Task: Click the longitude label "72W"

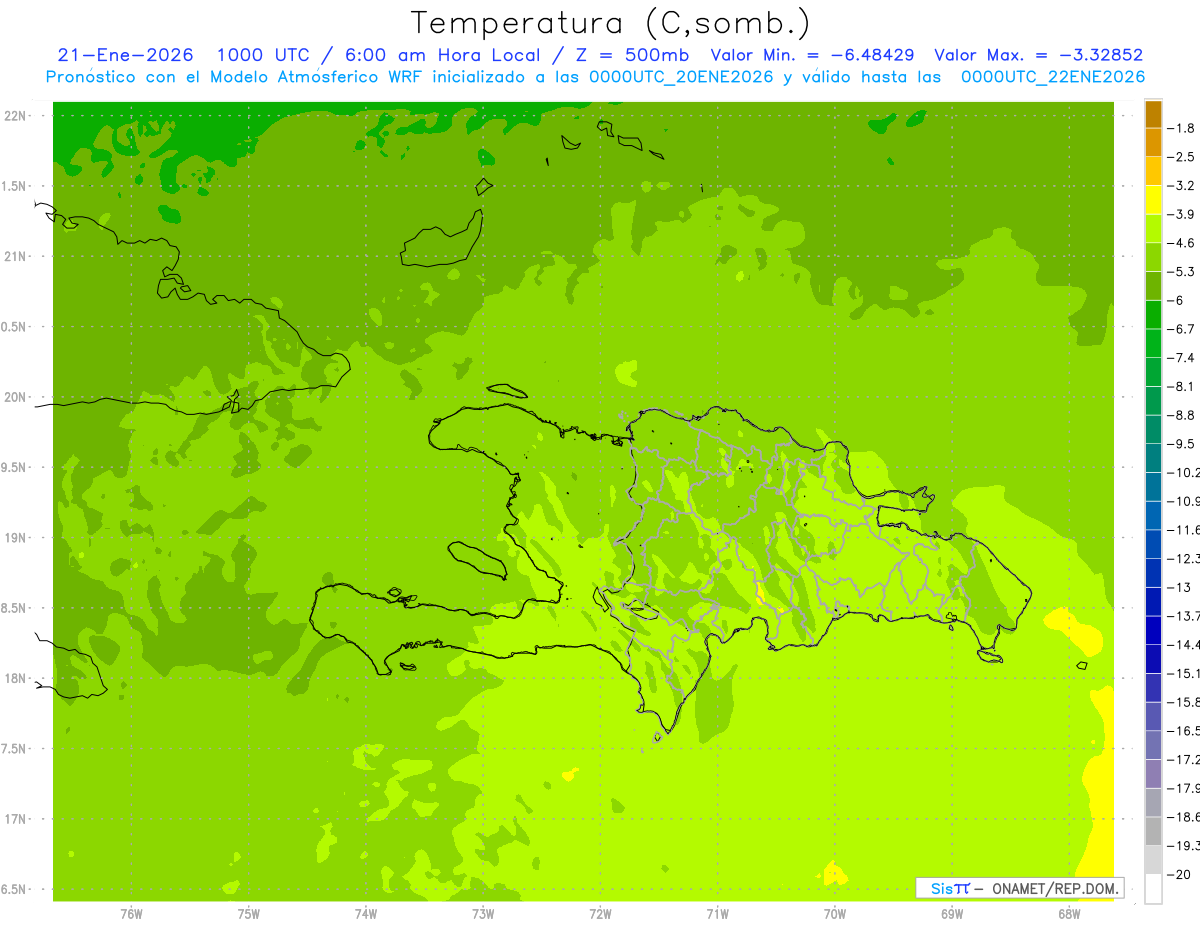Action: [x=601, y=914]
